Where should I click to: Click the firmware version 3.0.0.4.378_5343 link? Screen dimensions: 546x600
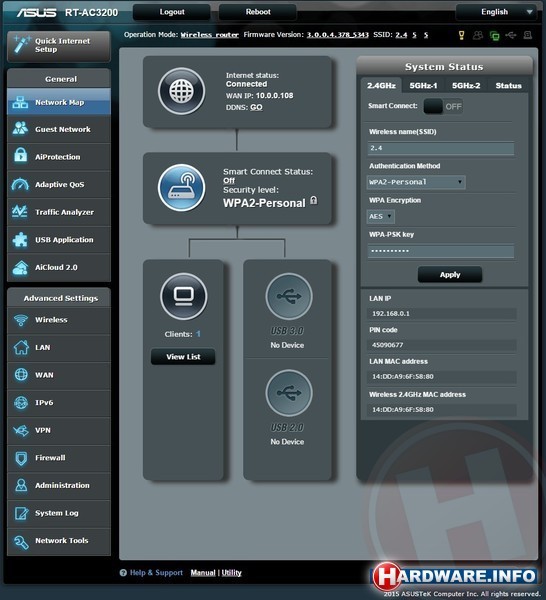point(338,35)
